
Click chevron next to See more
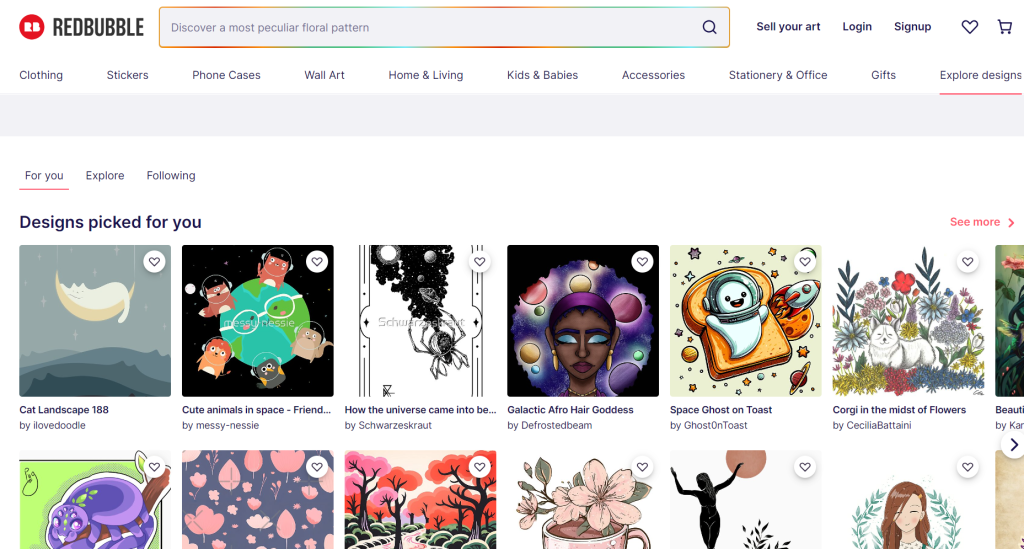click(1011, 223)
